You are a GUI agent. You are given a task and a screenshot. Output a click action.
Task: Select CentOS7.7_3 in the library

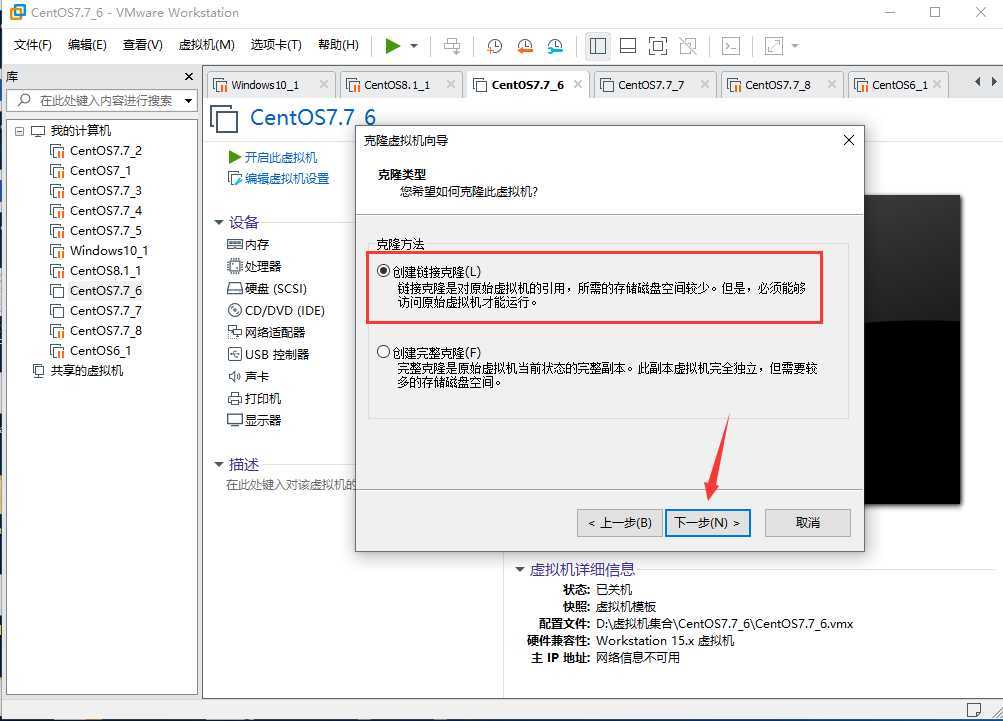point(96,191)
